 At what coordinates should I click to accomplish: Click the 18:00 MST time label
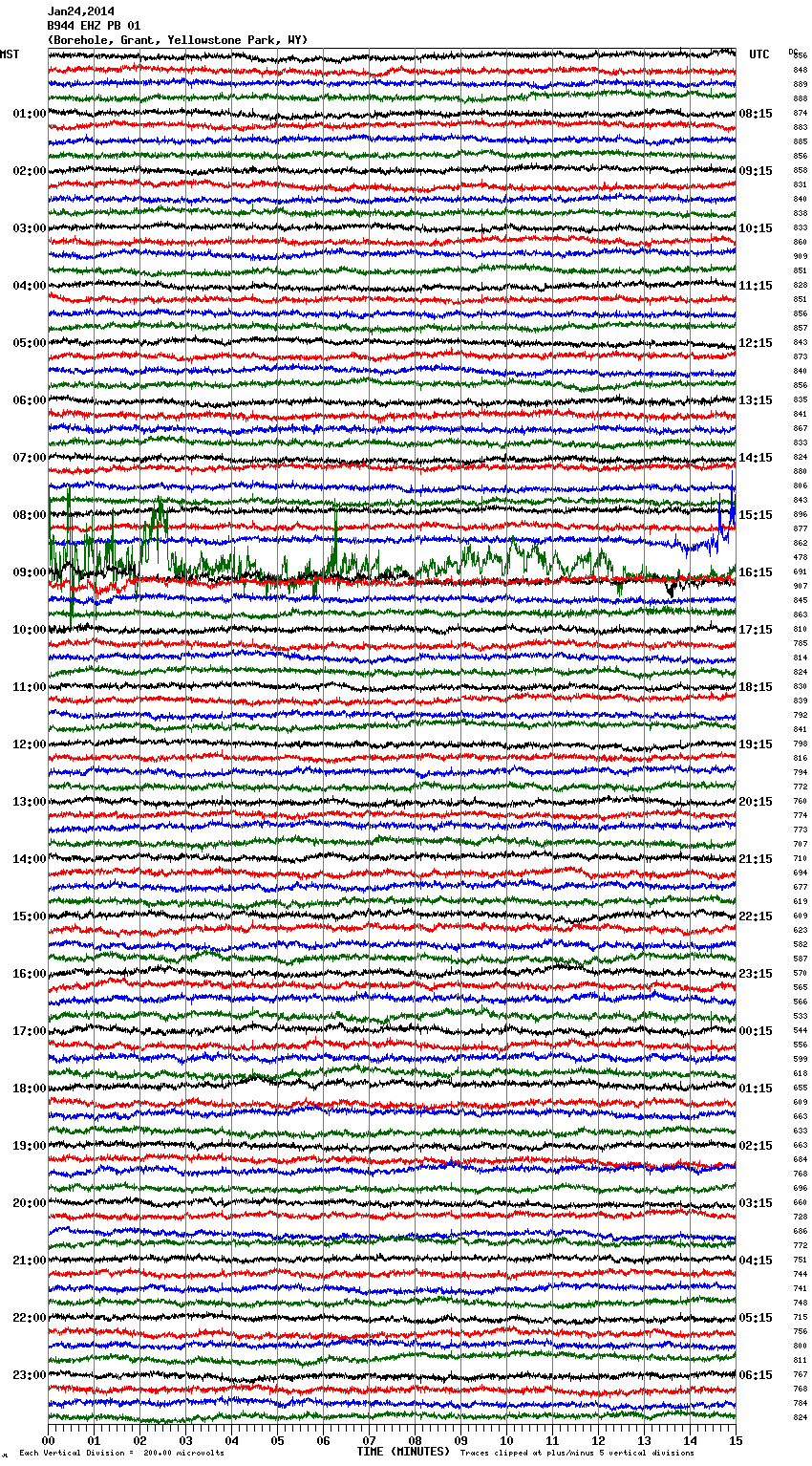tap(30, 1089)
